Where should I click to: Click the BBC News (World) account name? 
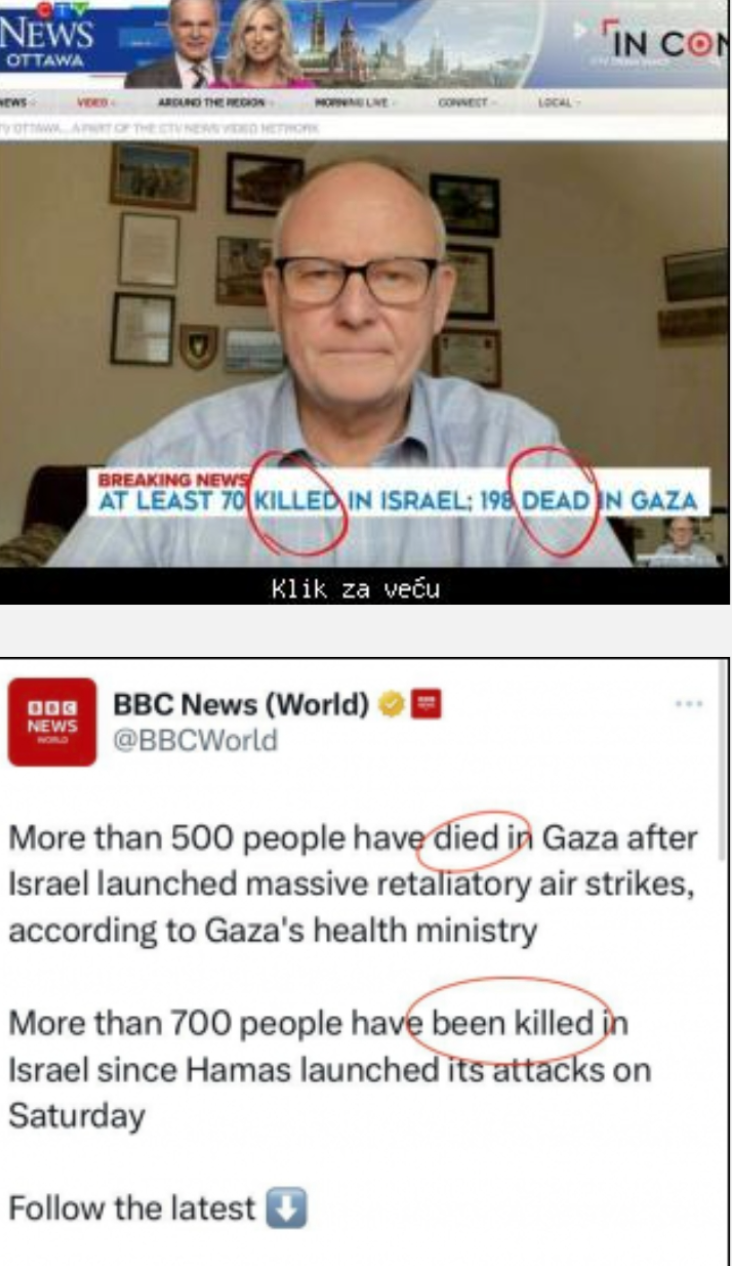coord(241,705)
